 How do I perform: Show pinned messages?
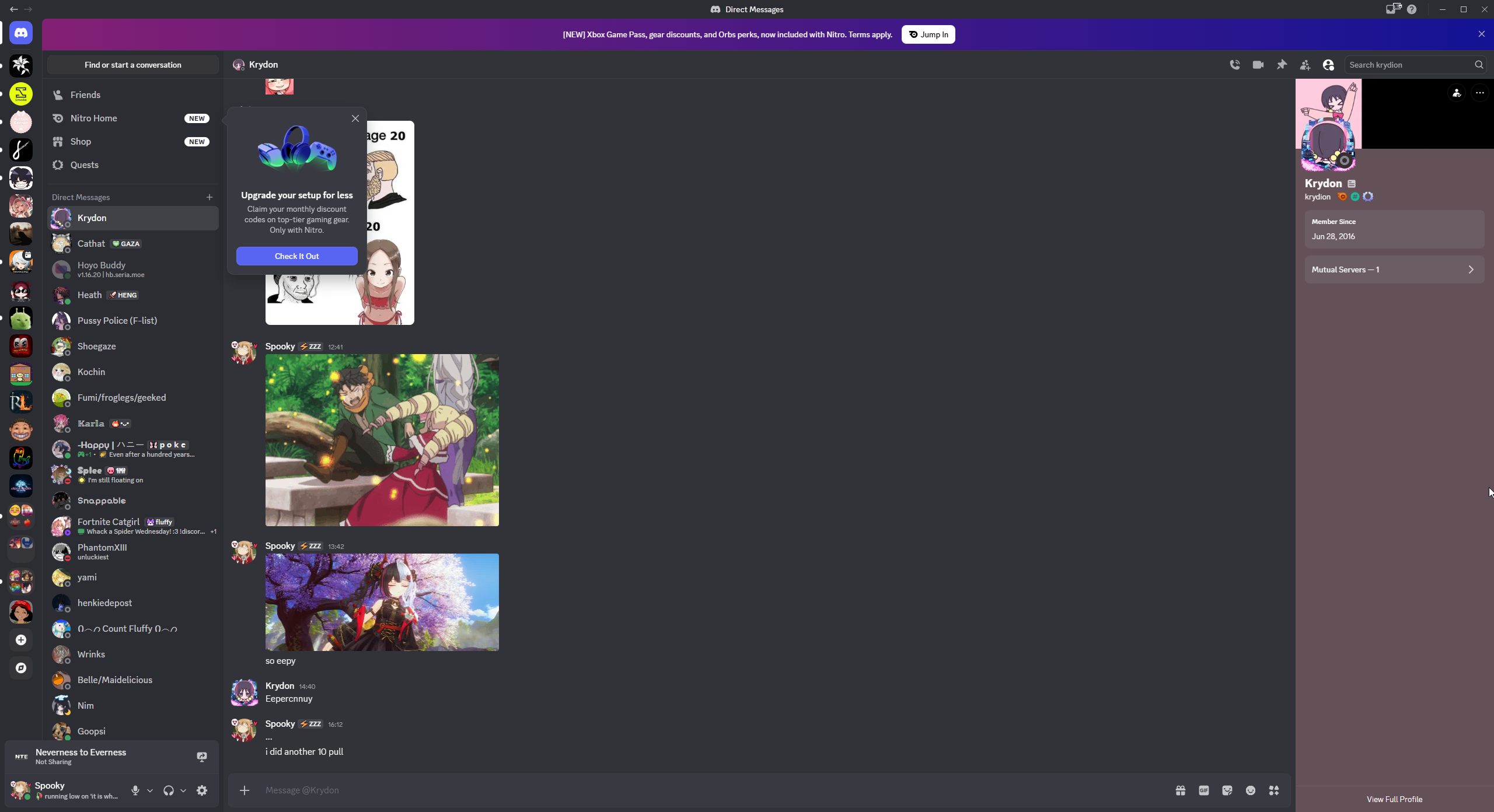tap(1282, 65)
